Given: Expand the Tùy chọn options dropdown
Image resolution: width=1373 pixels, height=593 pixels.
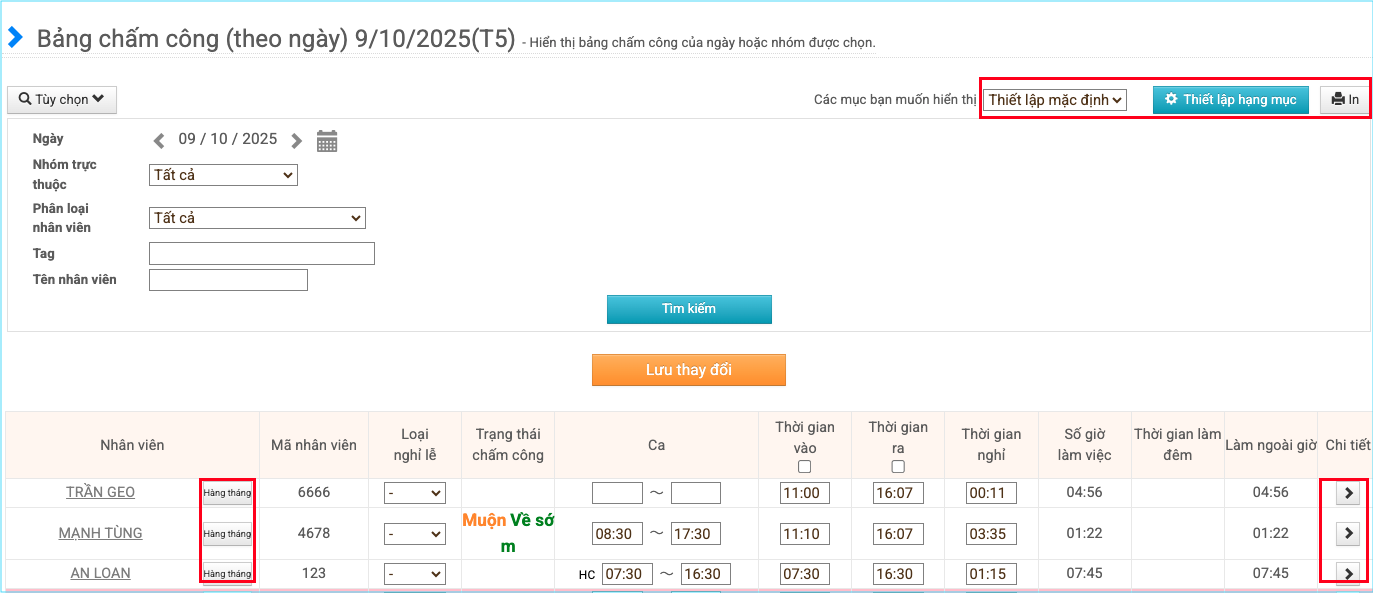Looking at the screenshot, I should pos(62,100).
